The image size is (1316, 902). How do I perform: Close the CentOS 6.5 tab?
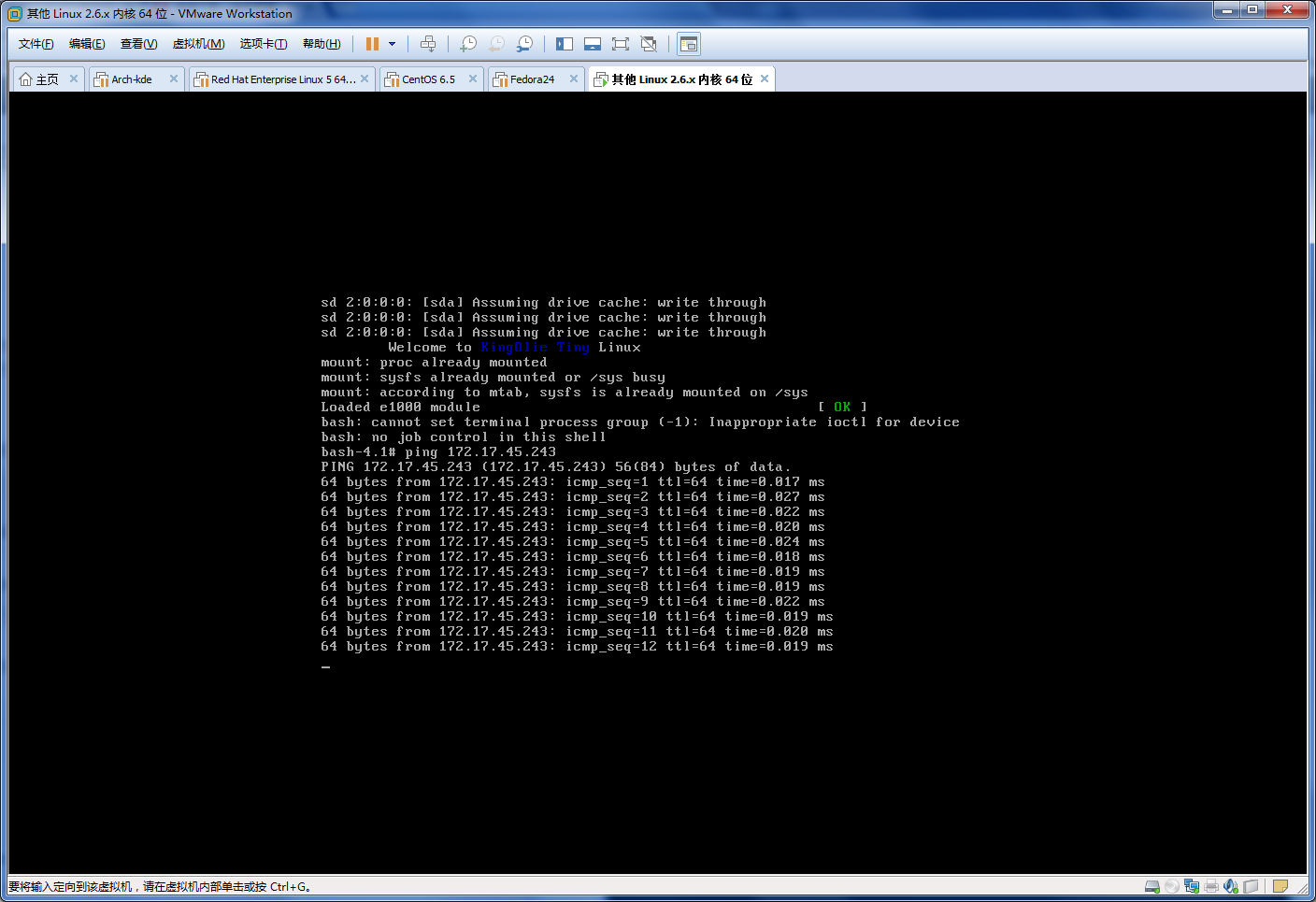click(x=473, y=79)
